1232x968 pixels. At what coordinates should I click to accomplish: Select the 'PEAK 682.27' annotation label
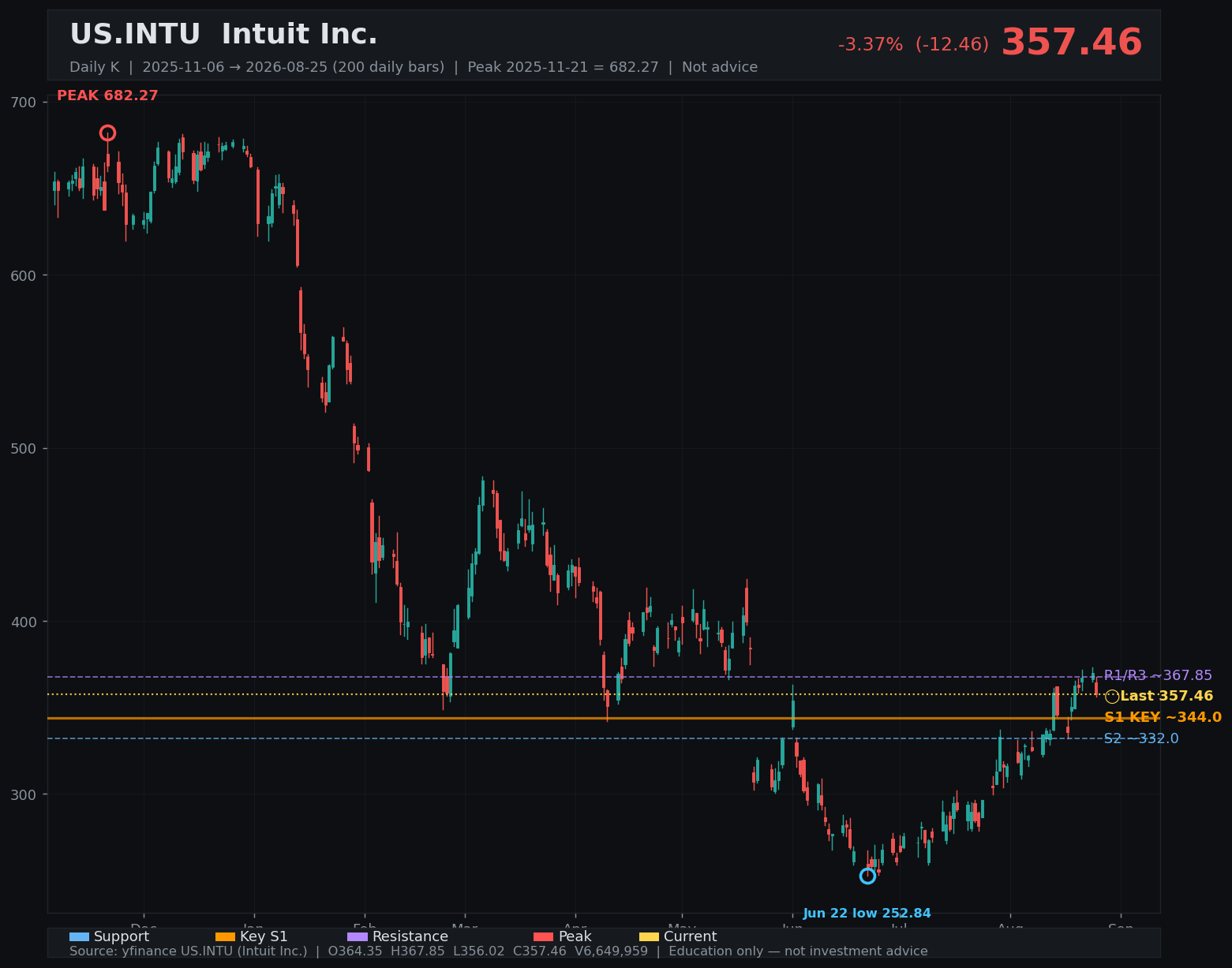(107, 95)
